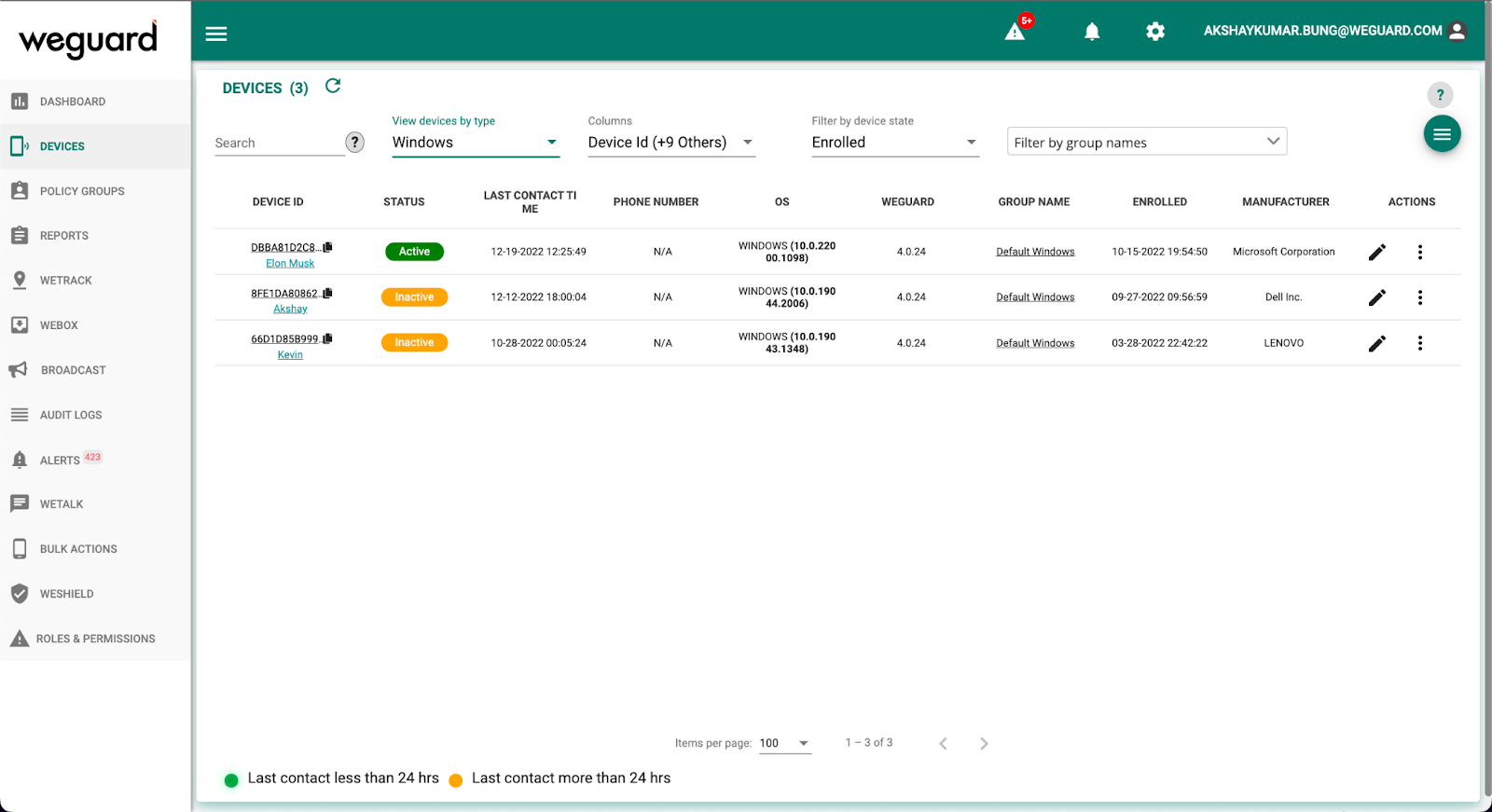This screenshot has height=812, width=1492.
Task: Expand Filter by group names dropdown
Action: point(1147,142)
